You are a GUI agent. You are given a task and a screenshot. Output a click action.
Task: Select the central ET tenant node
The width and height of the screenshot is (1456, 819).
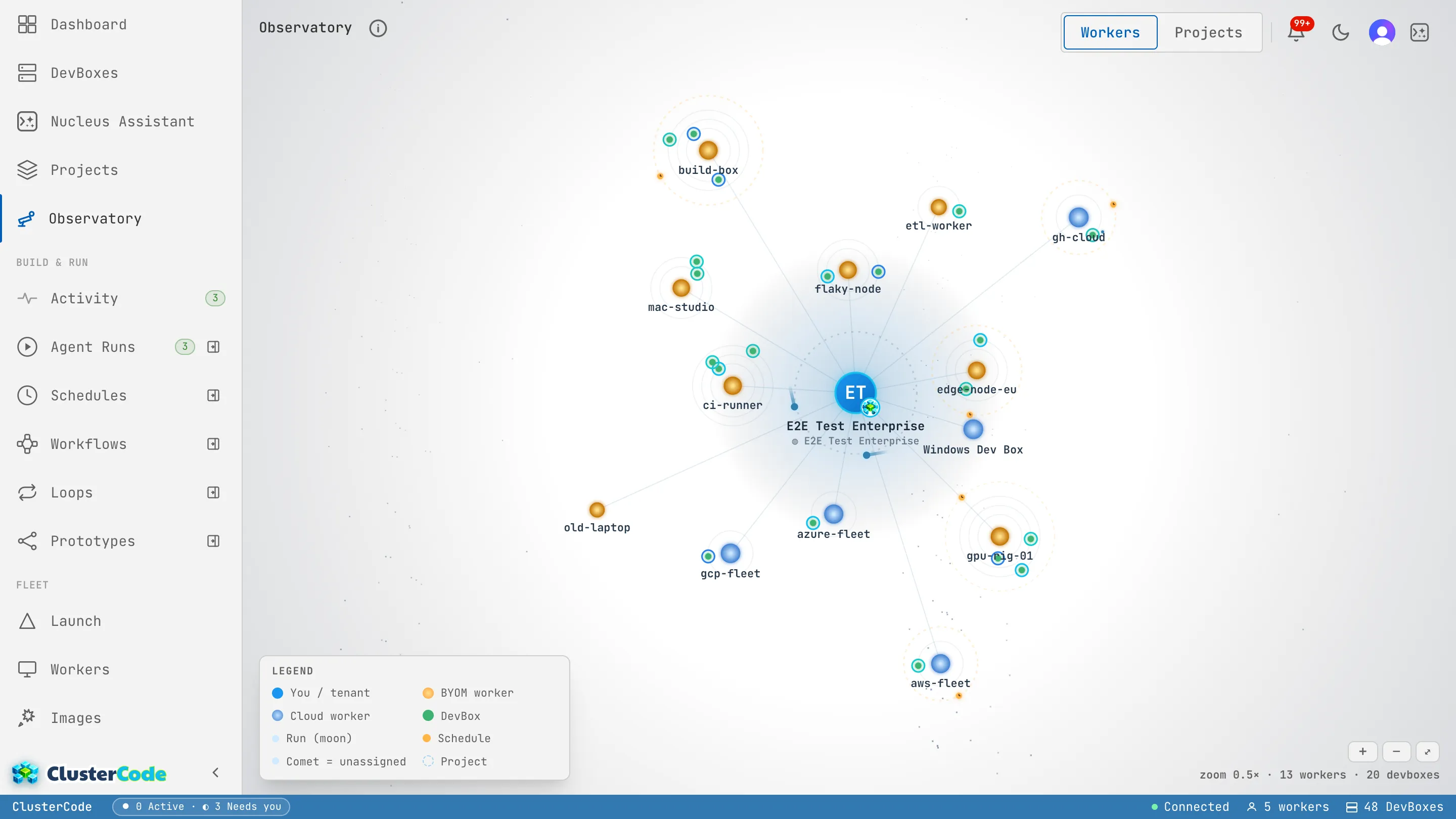[855, 392]
